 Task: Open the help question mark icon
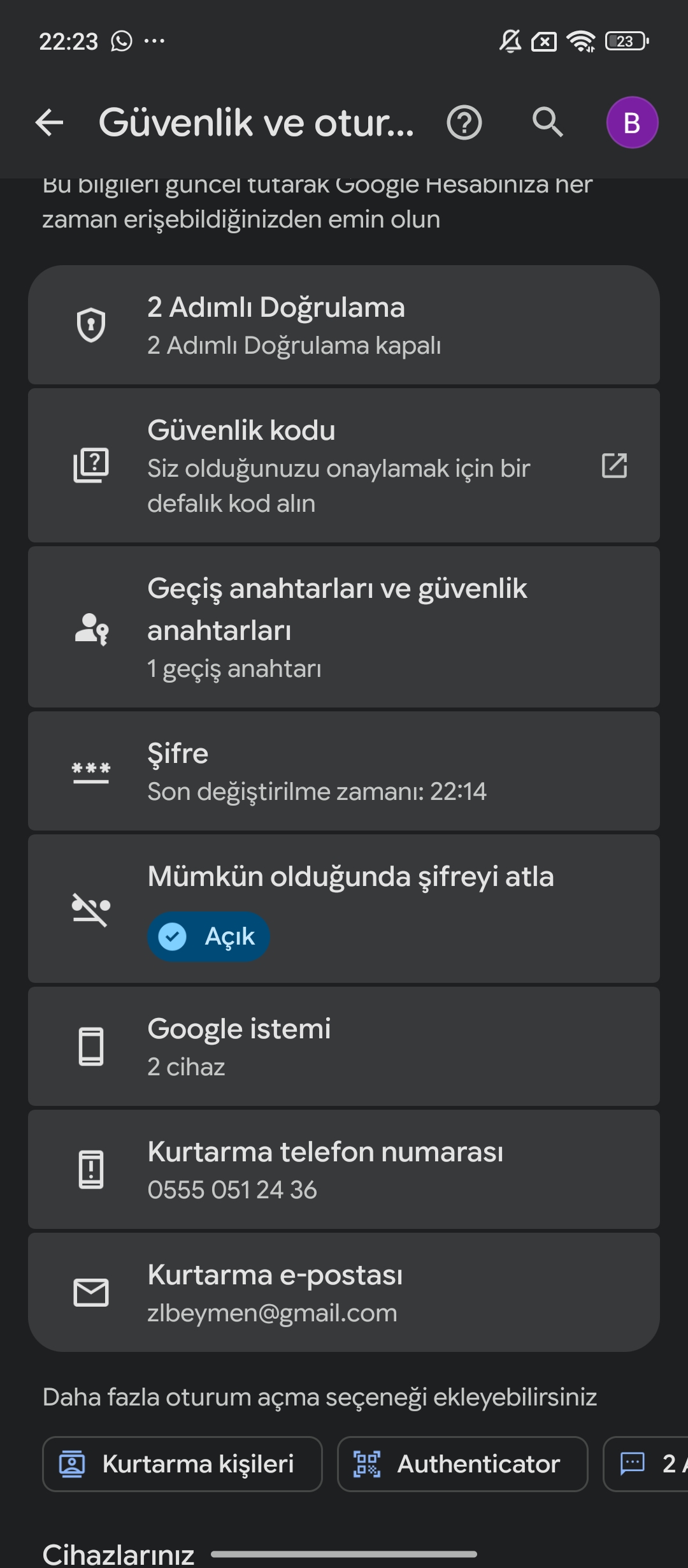pyautogui.click(x=464, y=122)
